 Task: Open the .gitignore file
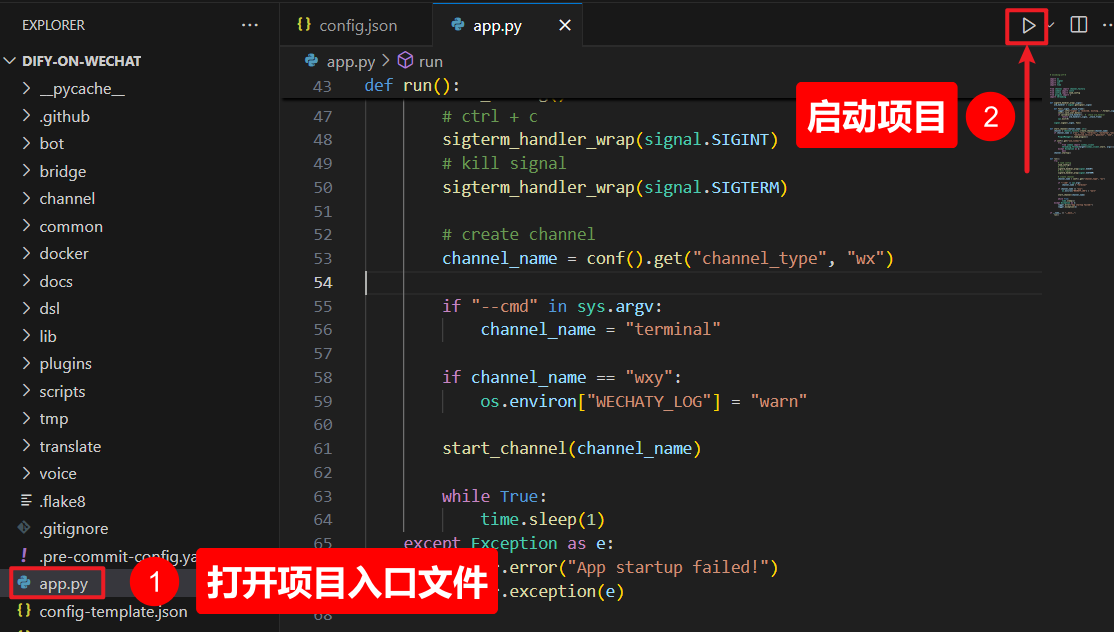click(74, 529)
